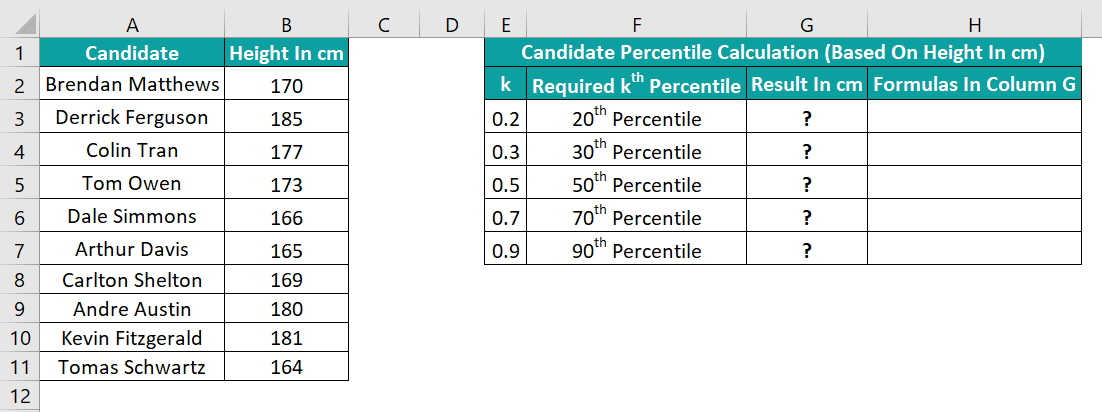This screenshot has width=1102, height=412.
Task: Click result cell for 90th Percentile
Action: tap(806, 250)
